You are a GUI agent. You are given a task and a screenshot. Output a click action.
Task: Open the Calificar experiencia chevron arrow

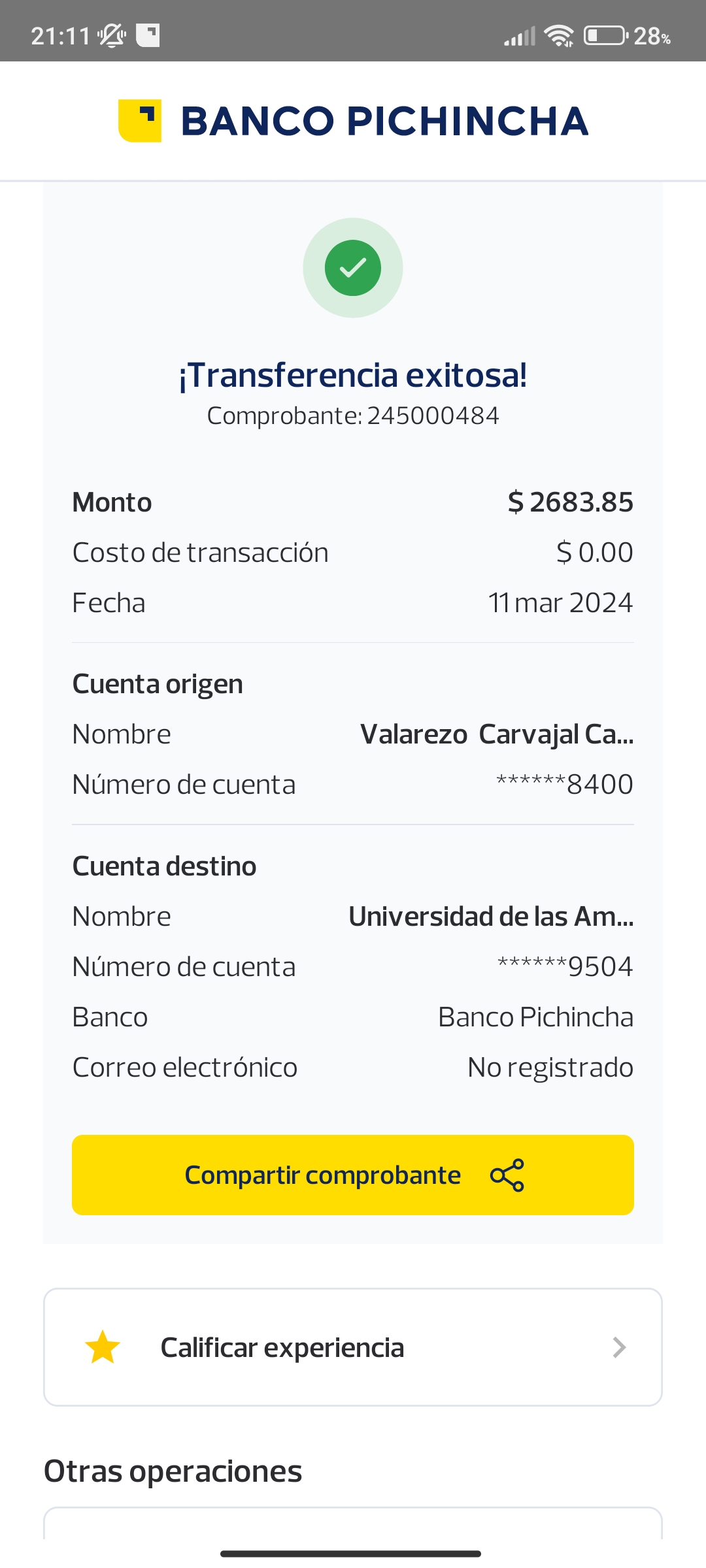coord(619,1347)
